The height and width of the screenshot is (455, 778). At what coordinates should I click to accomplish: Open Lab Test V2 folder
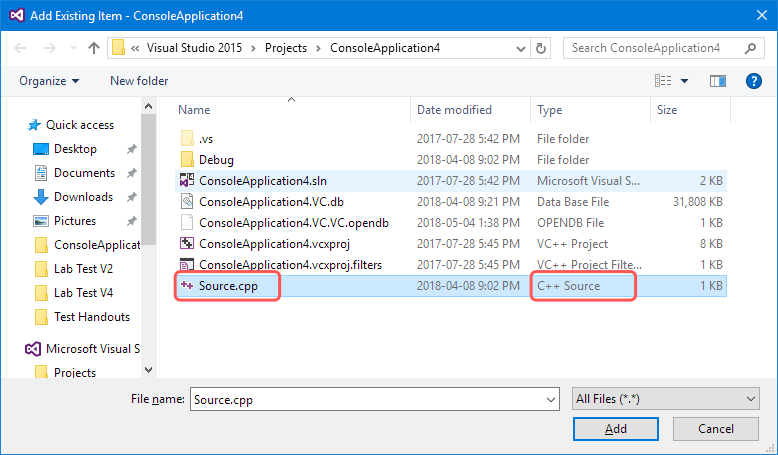coord(83,268)
